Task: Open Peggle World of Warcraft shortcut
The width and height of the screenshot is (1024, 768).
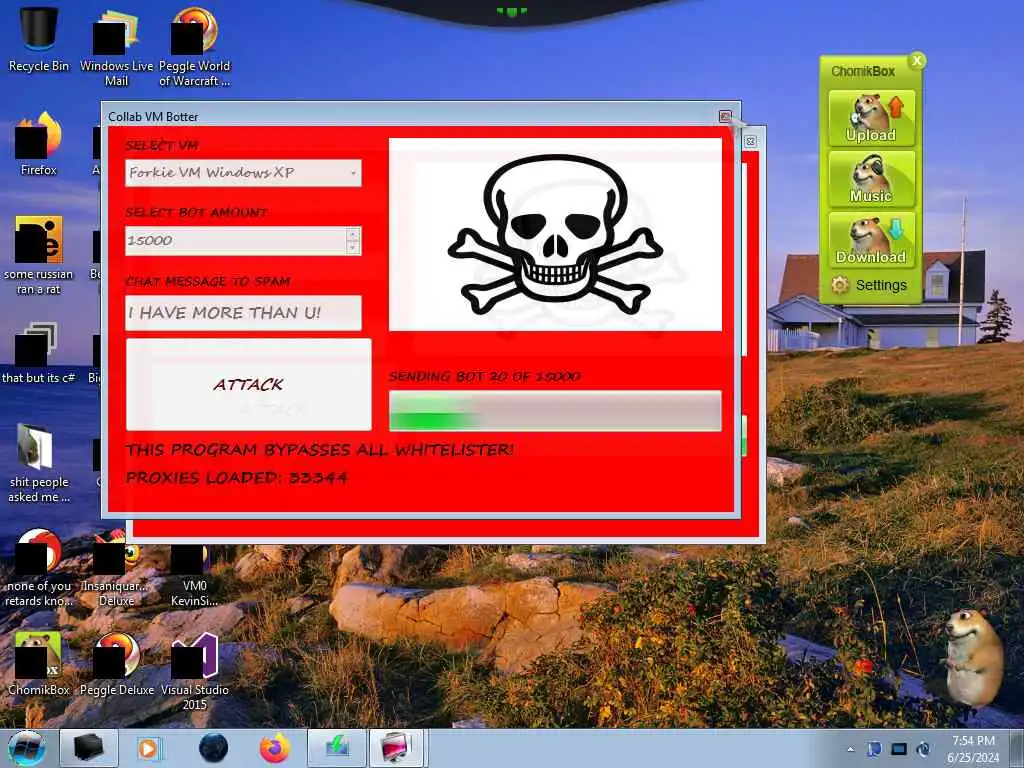Action: pos(195,47)
